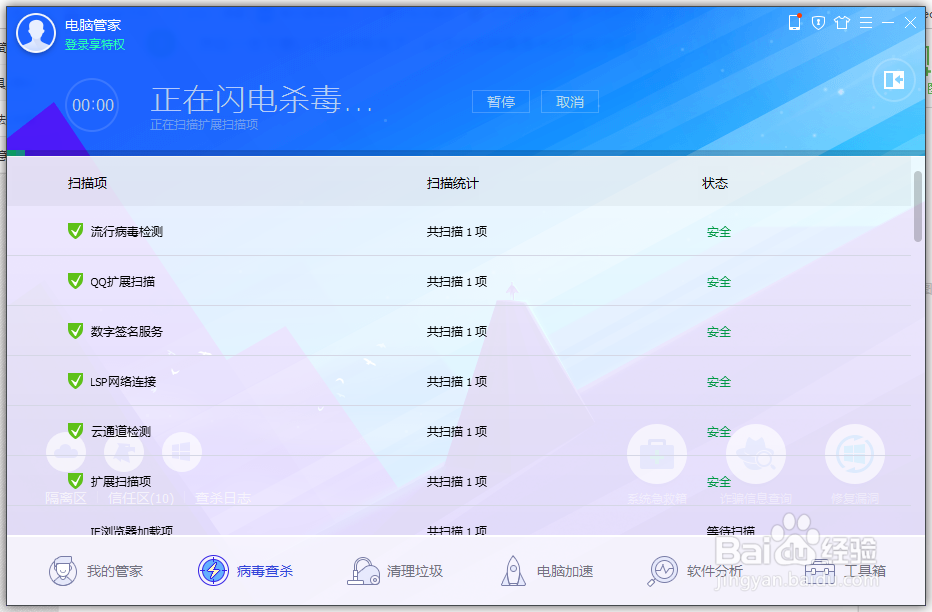Select the LSP网络连接 scan row text
The image size is (932, 612).
click(123, 381)
